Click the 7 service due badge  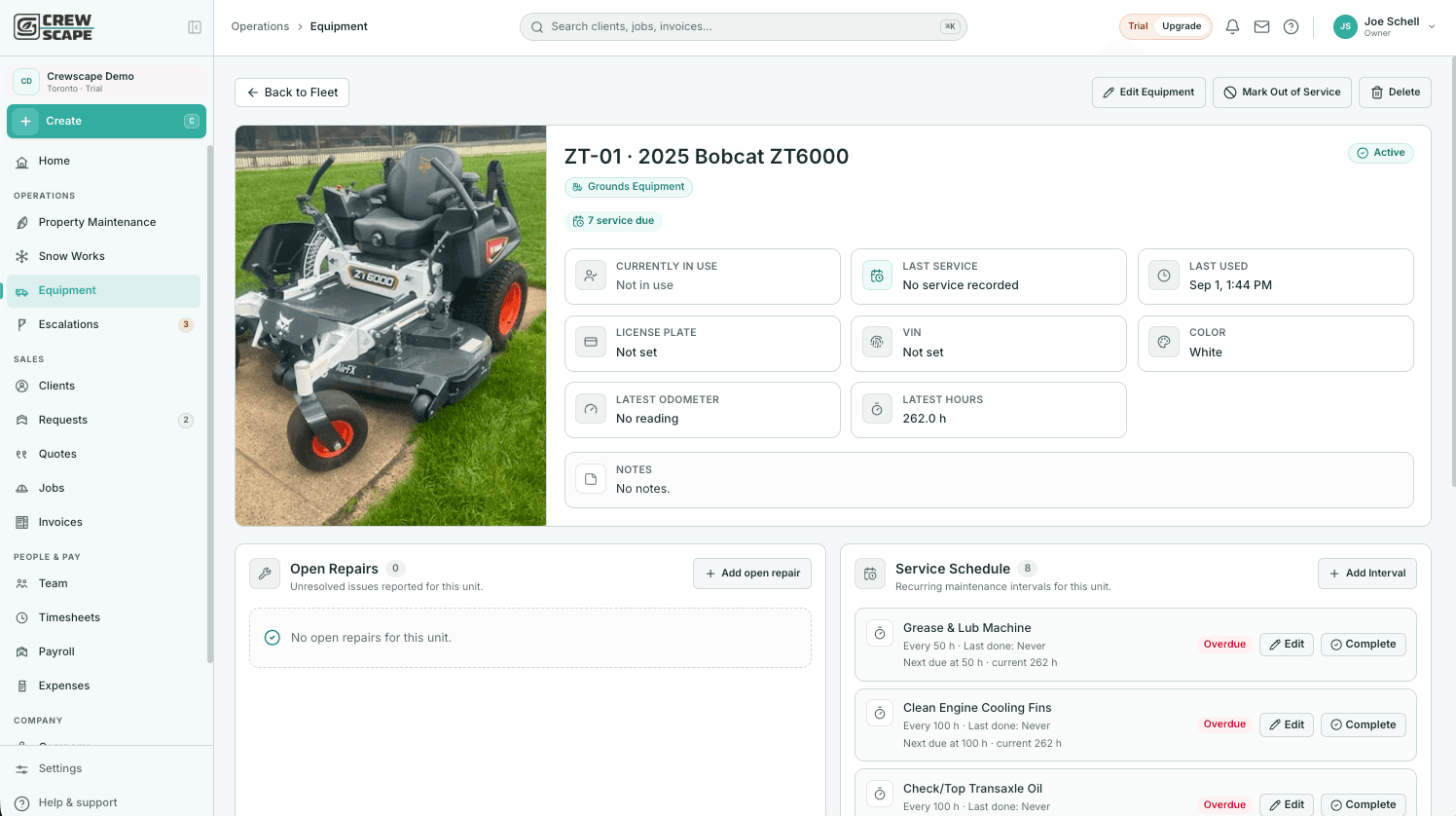pos(613,221)
